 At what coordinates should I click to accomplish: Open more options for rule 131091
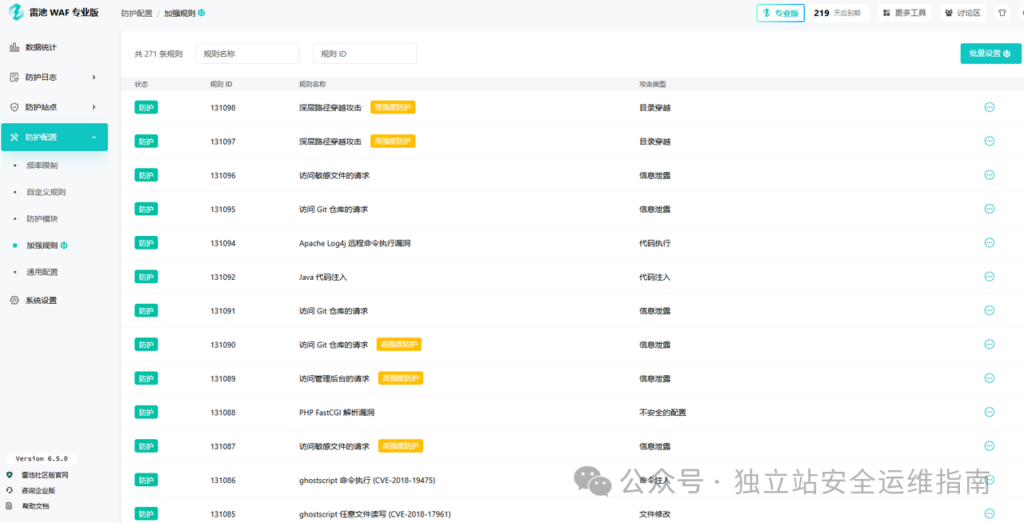(989, 311)
